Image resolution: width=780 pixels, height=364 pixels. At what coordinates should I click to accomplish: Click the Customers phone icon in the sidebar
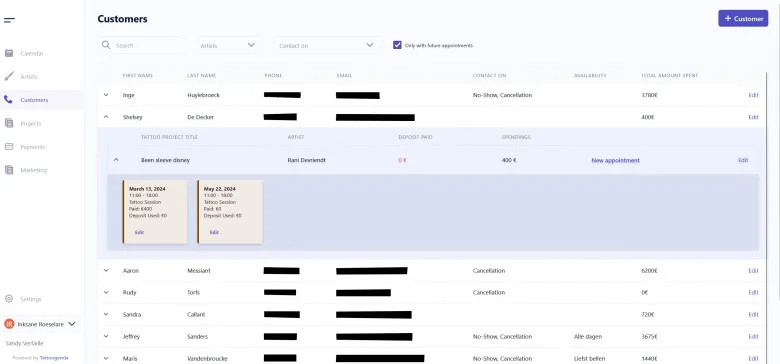click(8, 99)
